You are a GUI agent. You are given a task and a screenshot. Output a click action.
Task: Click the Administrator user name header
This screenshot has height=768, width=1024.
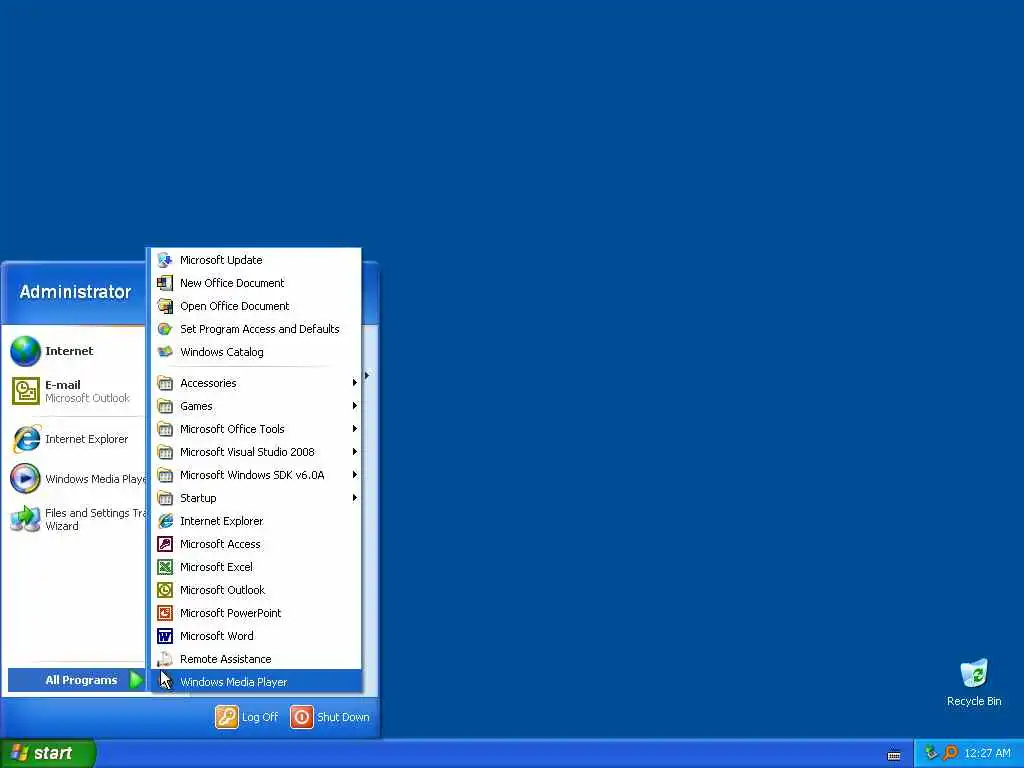point(75,292)
